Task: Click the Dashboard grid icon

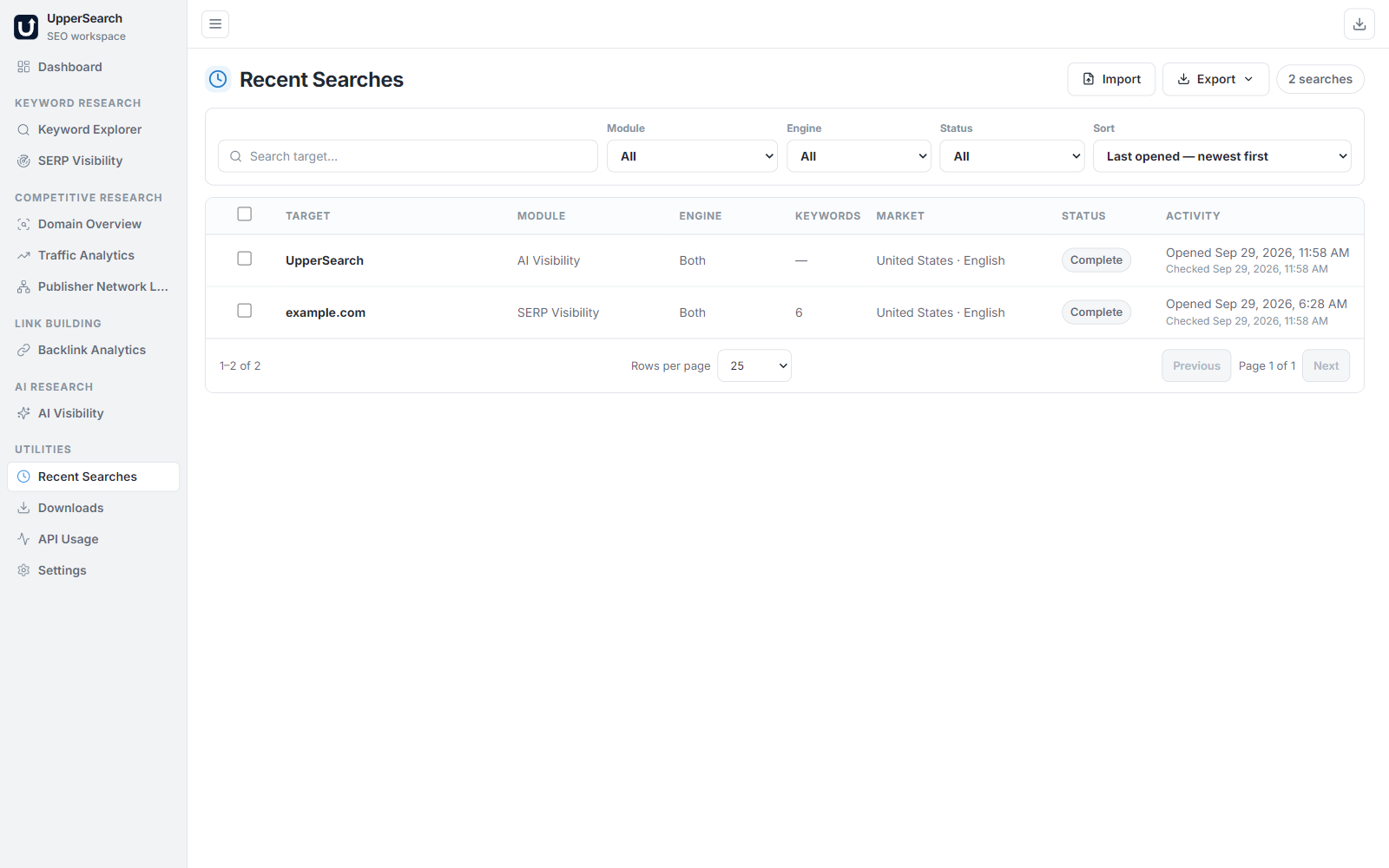Action: coord(23,67)
